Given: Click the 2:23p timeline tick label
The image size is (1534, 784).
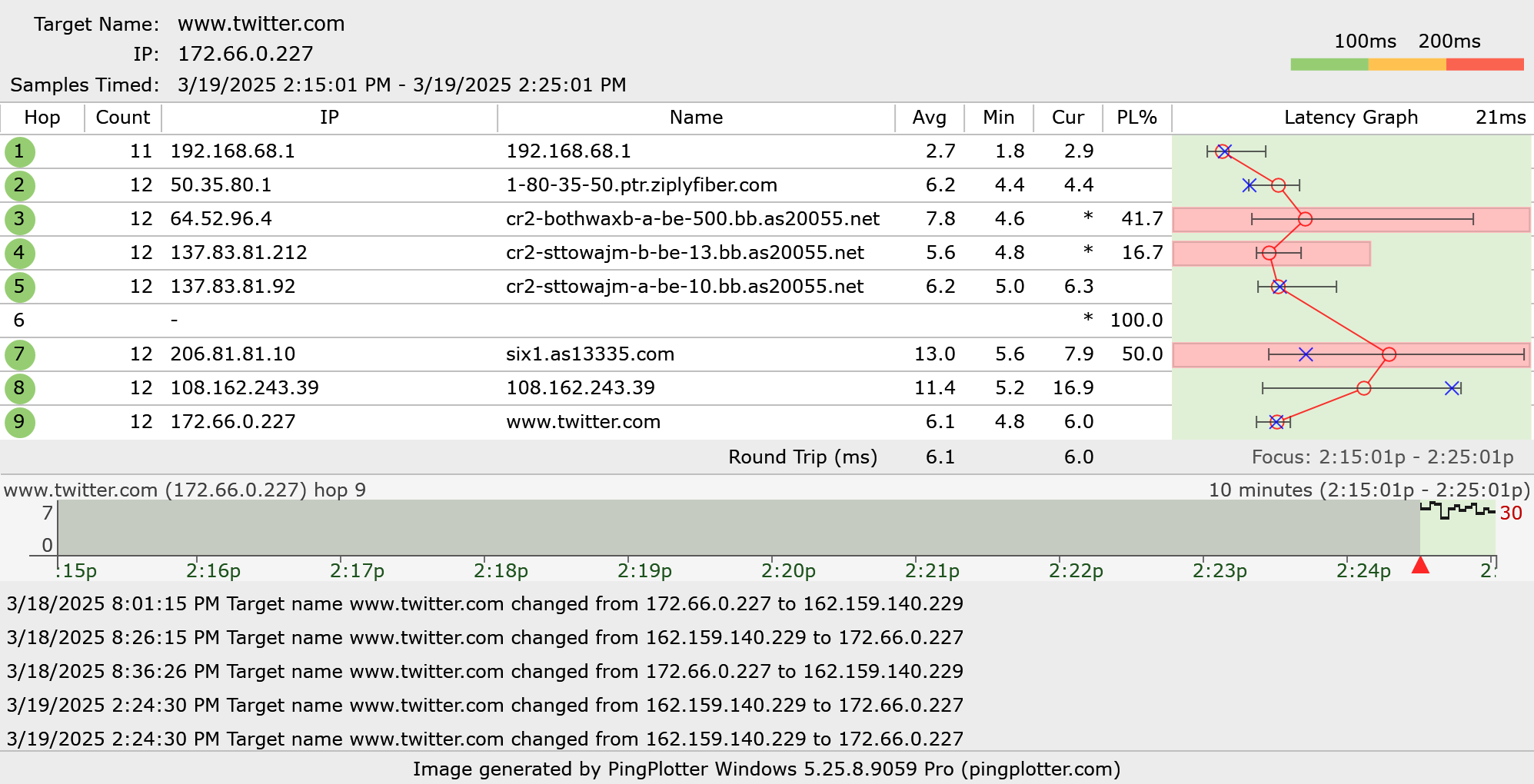Looking at the screenshot, I should [1220, 571].
